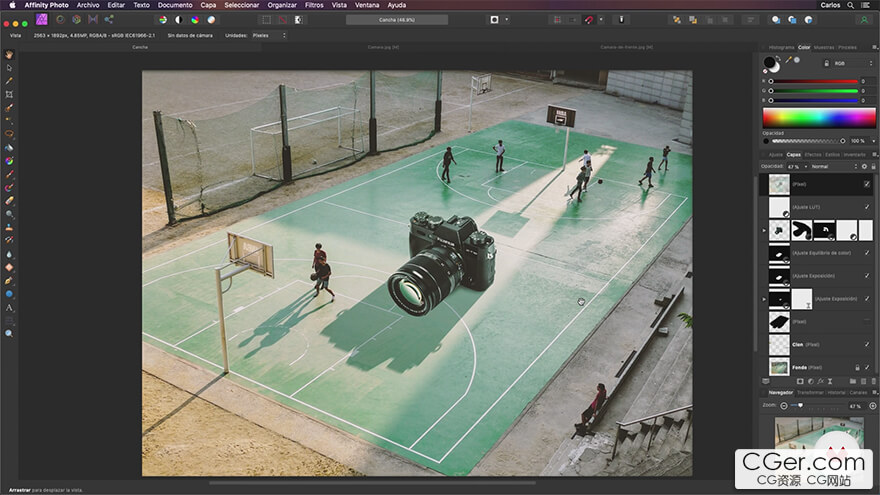Switch to the Export persona icon
Image resolution: width=880 pixels, height=495 pixels.
[109, 19]
